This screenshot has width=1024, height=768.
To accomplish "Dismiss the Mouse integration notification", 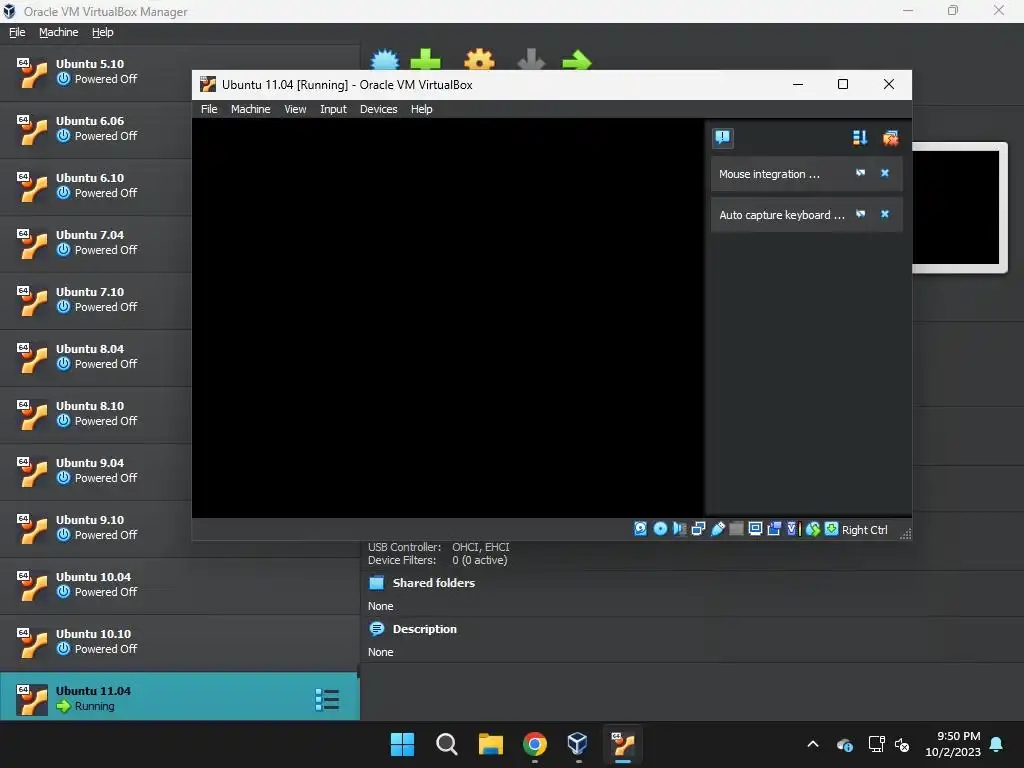I will (885, 173).
